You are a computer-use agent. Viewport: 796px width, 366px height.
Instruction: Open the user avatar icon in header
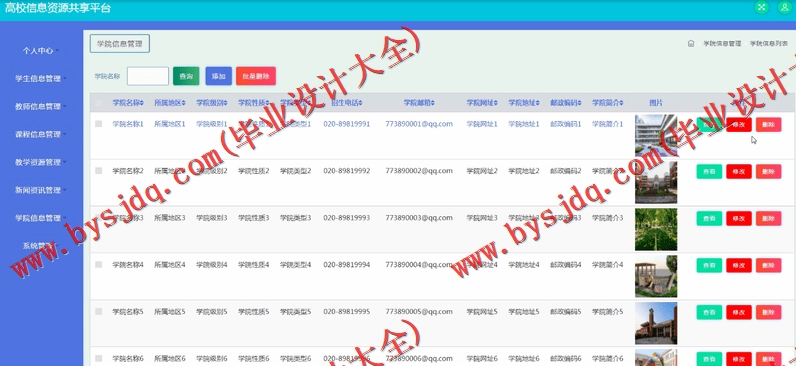[784, 7]
